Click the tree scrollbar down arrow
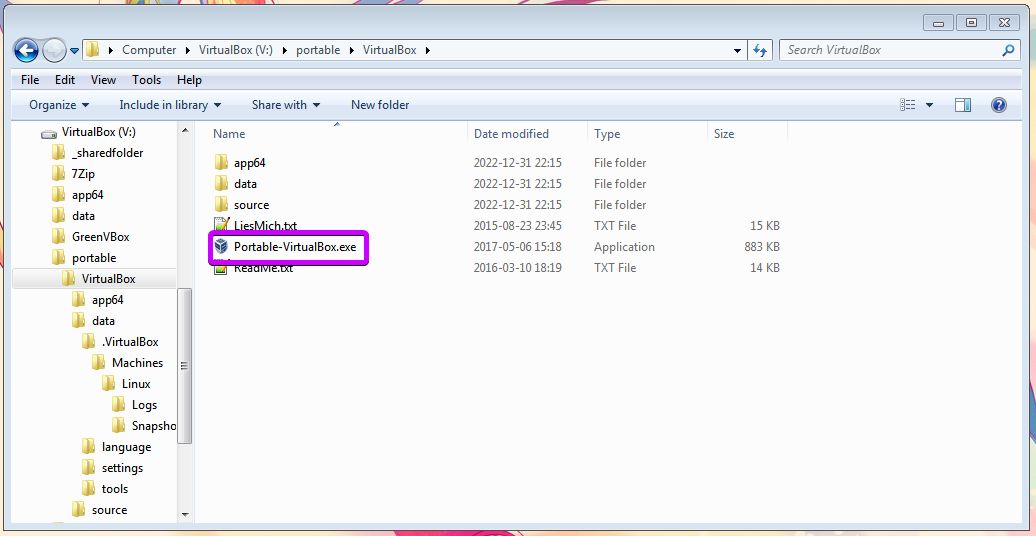 (185, 515)
